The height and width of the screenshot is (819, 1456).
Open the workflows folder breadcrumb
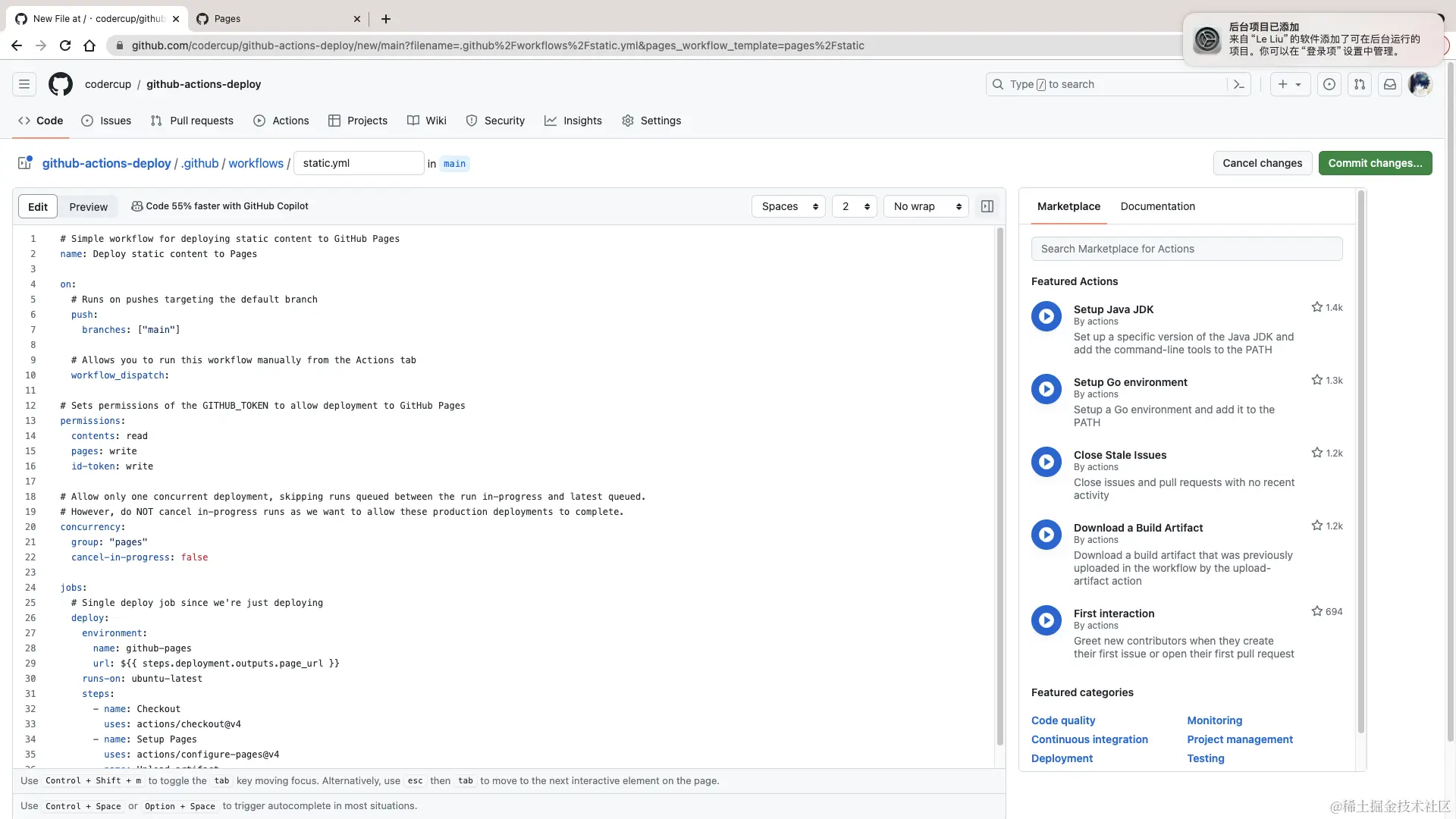[256, 163]
